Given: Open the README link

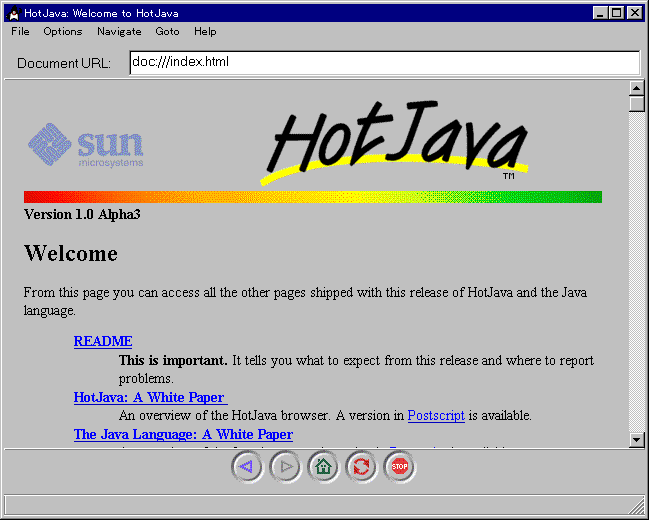Looking at the screenshot, I should [103, 341].
